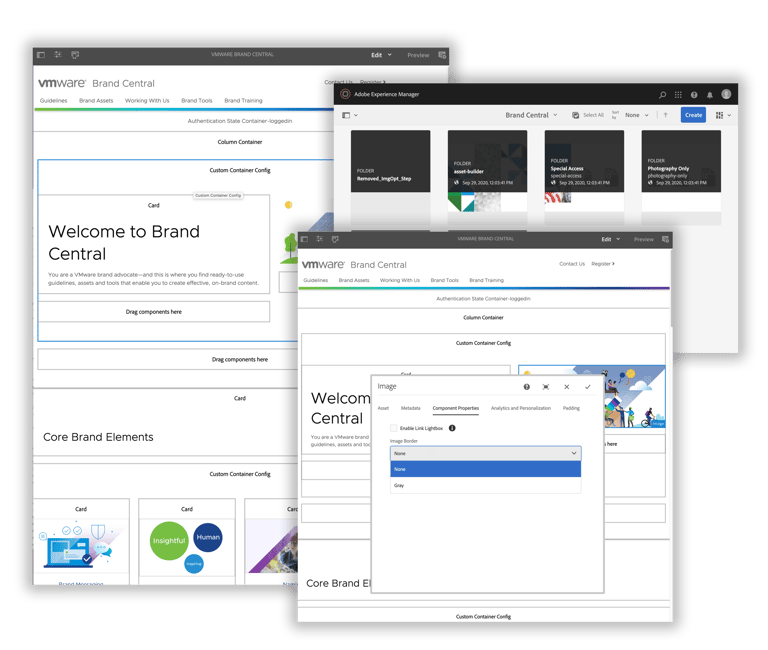Open search icon in AEM header
The image size is (768, 650).
point(662,95)
